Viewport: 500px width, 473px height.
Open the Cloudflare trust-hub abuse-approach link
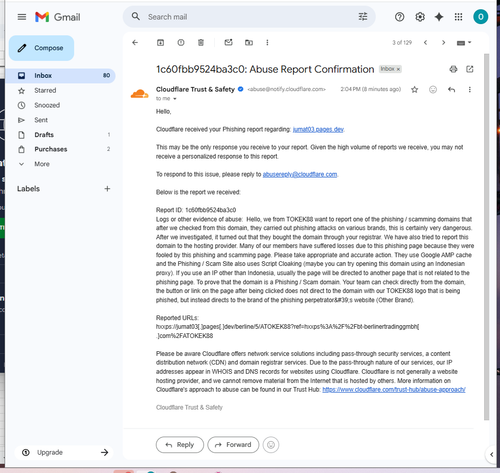tap(394, 390)
